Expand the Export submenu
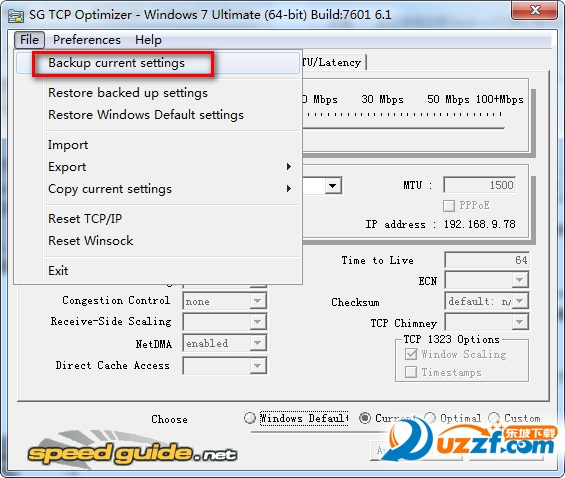This screenshot has height=478, width=565. (x=157, y=167)
